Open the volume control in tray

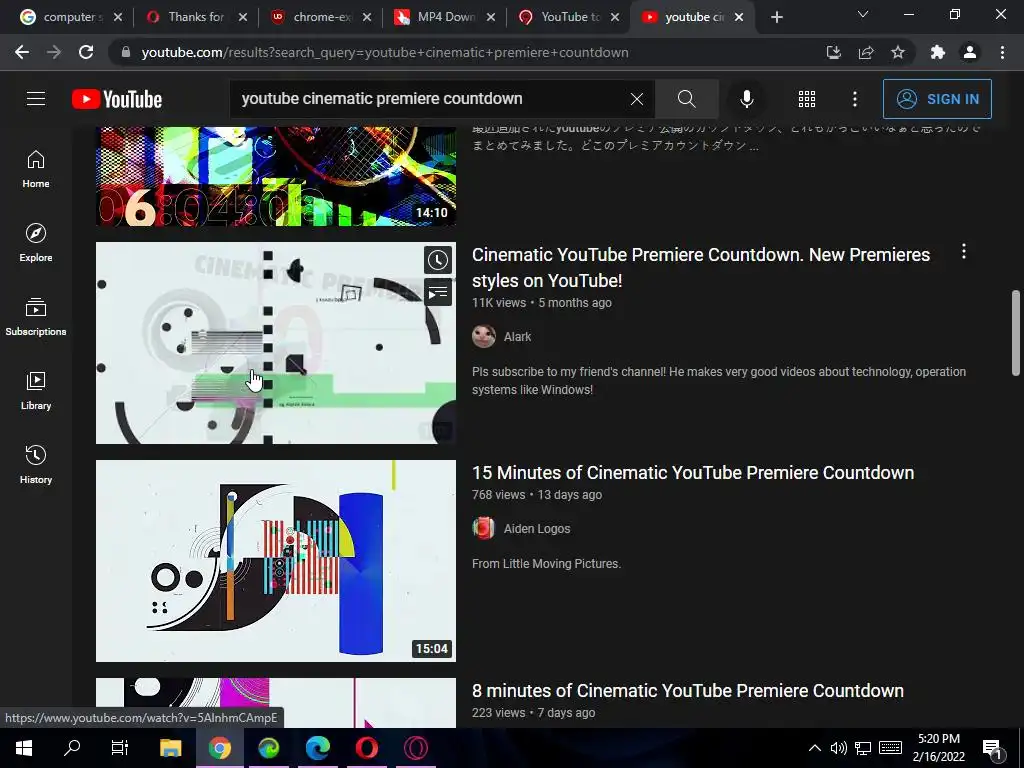(x=839, y=748)
